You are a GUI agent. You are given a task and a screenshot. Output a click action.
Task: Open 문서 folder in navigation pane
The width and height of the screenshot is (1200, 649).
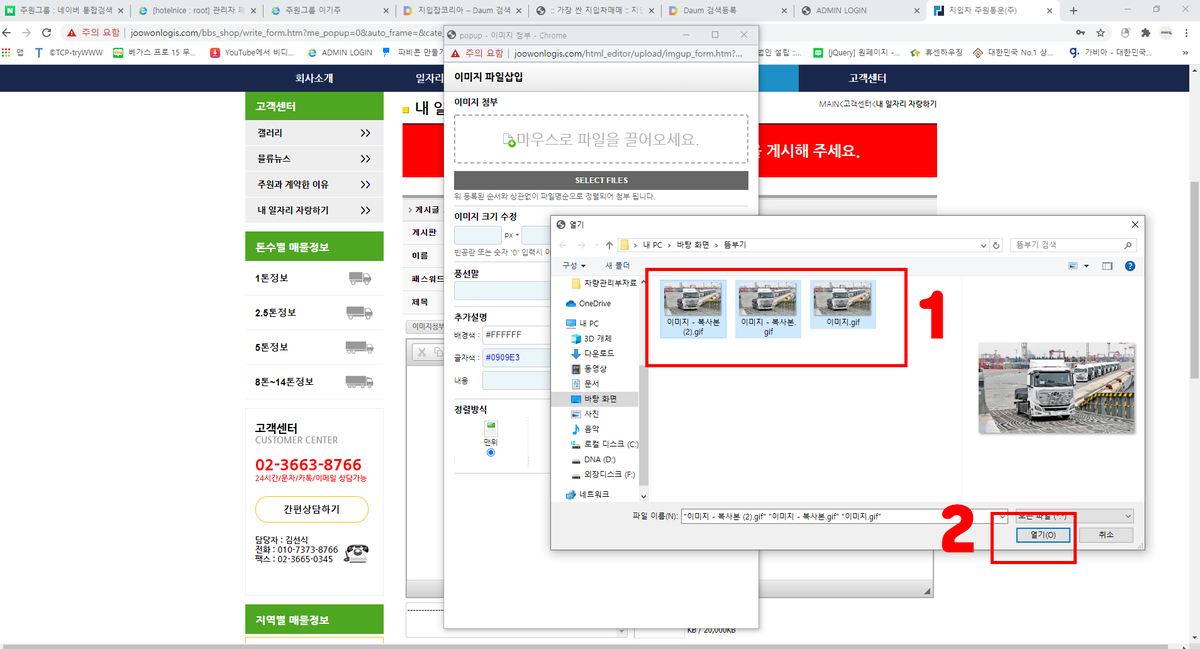point(584,383)
